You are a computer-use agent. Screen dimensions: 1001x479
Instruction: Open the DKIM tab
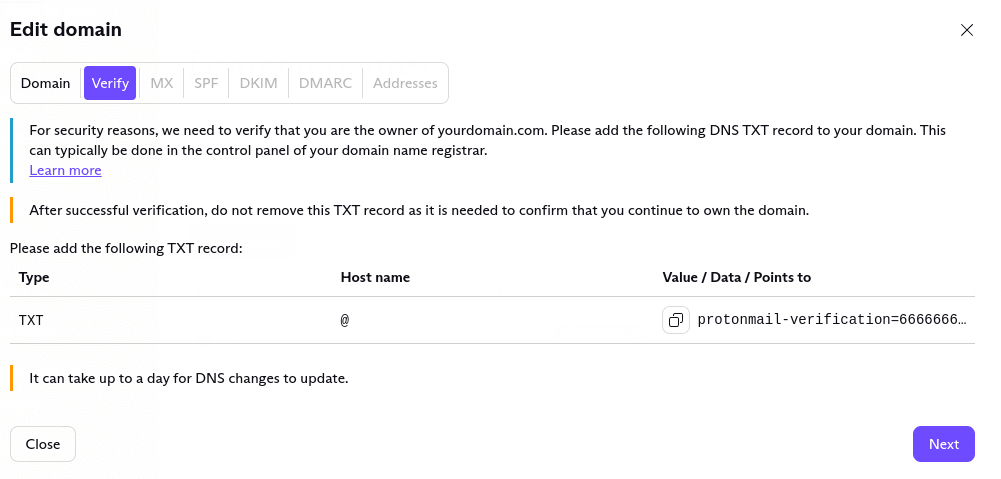258,83
